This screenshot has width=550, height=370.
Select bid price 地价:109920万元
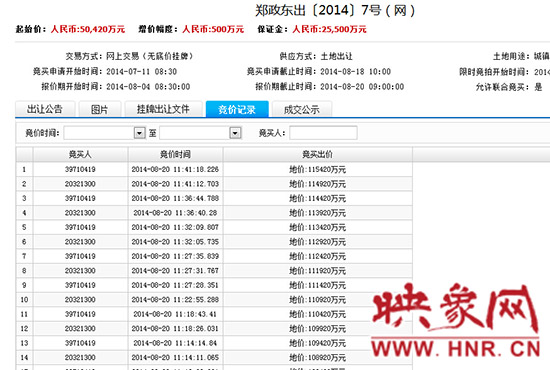tap(317, 329)
